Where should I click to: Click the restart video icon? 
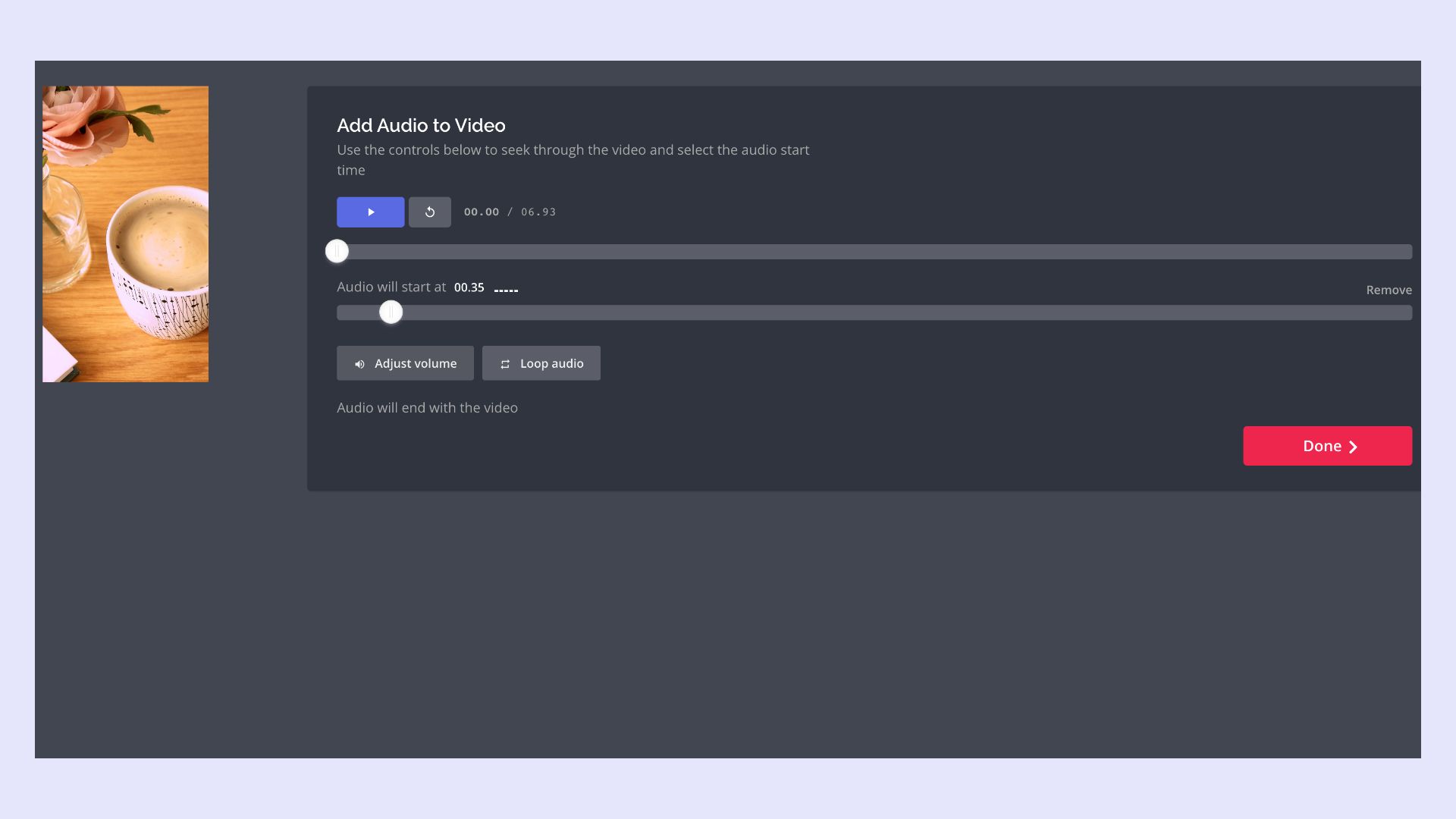point(429,212)
